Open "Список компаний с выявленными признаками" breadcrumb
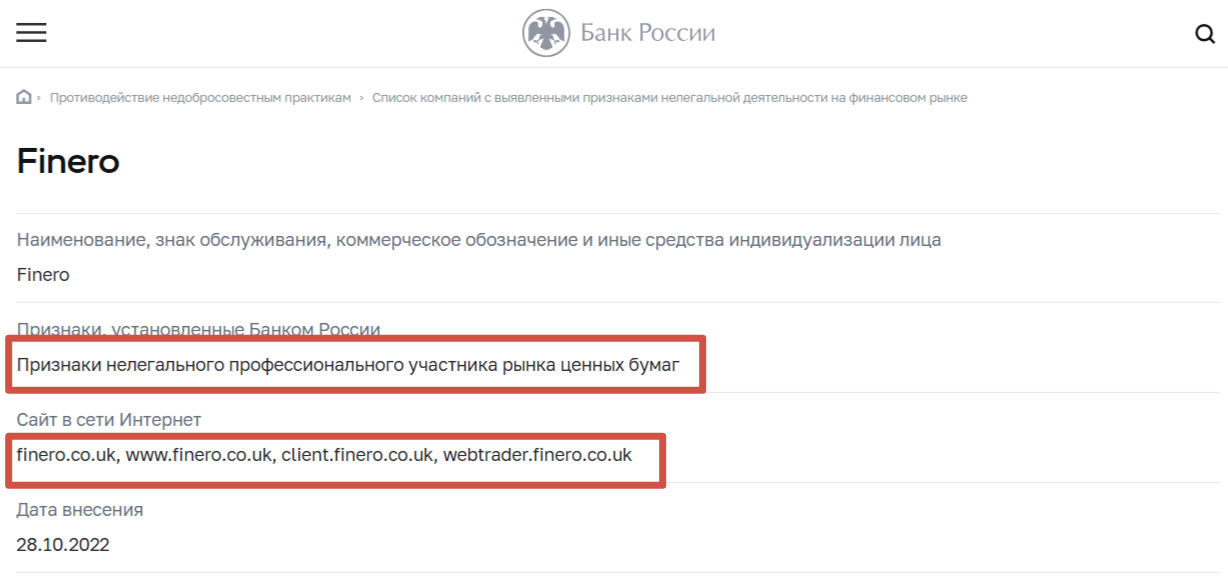The height and width of the screenshot is (585, 1228). tap(669, 98)
